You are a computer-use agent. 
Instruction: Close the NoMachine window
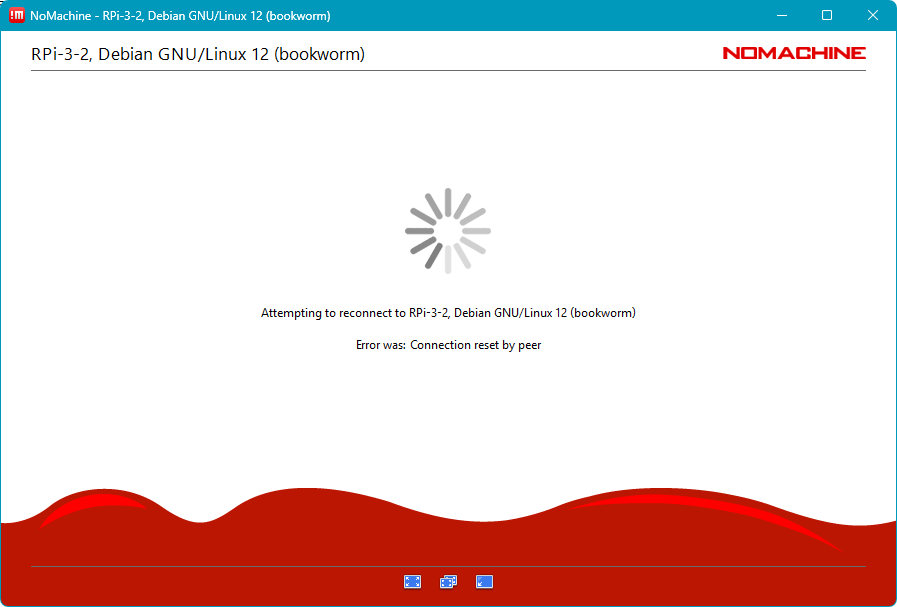872,15
